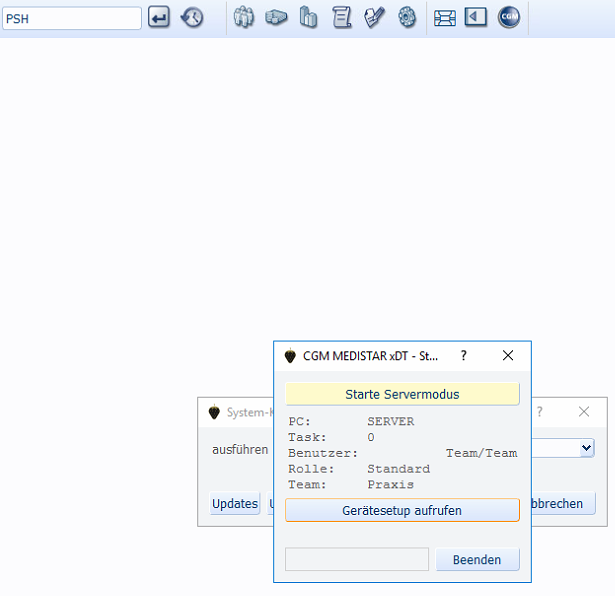
Task: Click the round CGM logo icon
Action: [509, 18]
